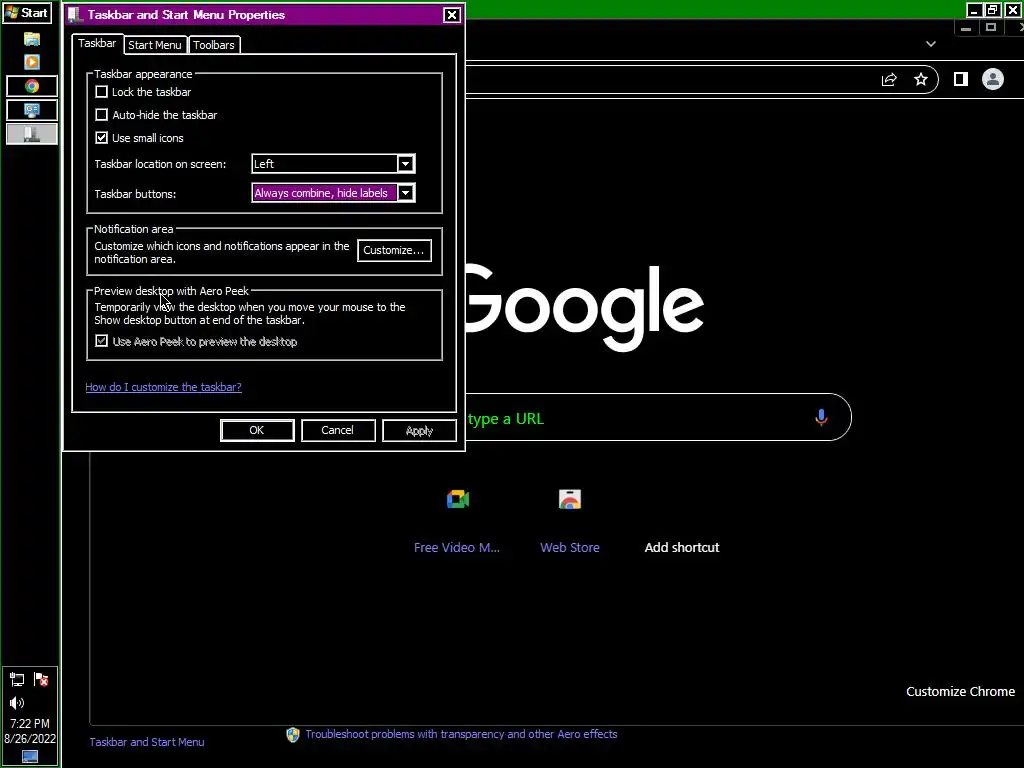Image resolution: width=1024 pixels, height=768 pixels.
Task: Switch to the Start Menu tab
Action: [x=155, y=45]
